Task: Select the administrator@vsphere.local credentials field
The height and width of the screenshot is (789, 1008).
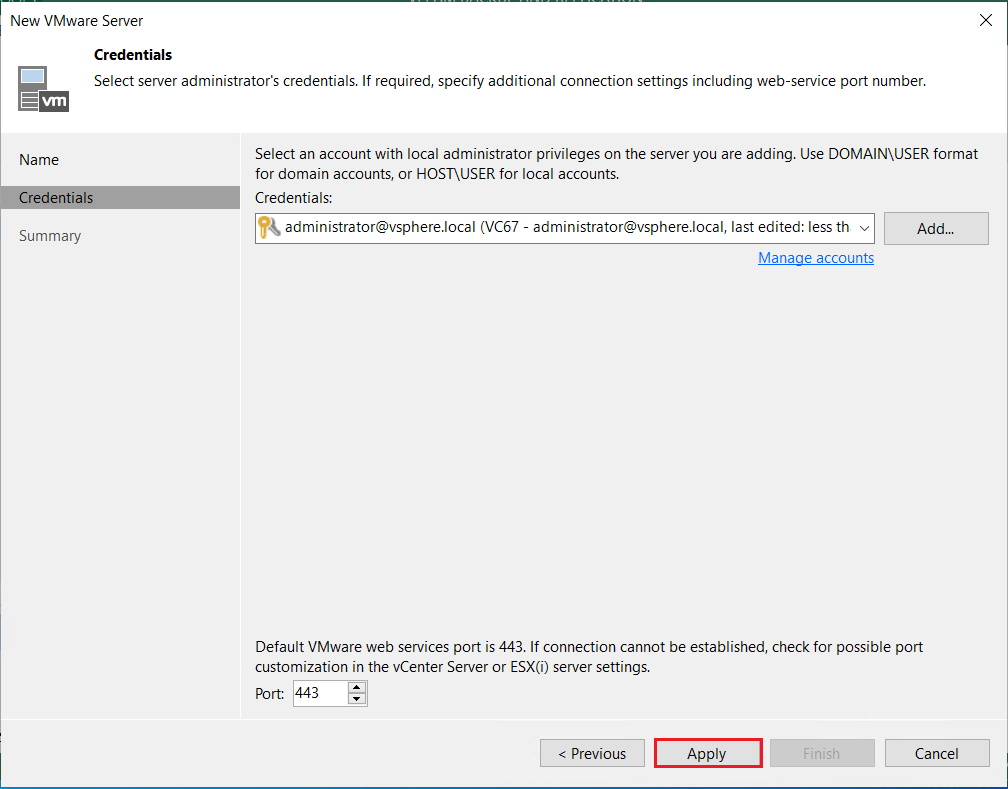Action: [564, 228]
